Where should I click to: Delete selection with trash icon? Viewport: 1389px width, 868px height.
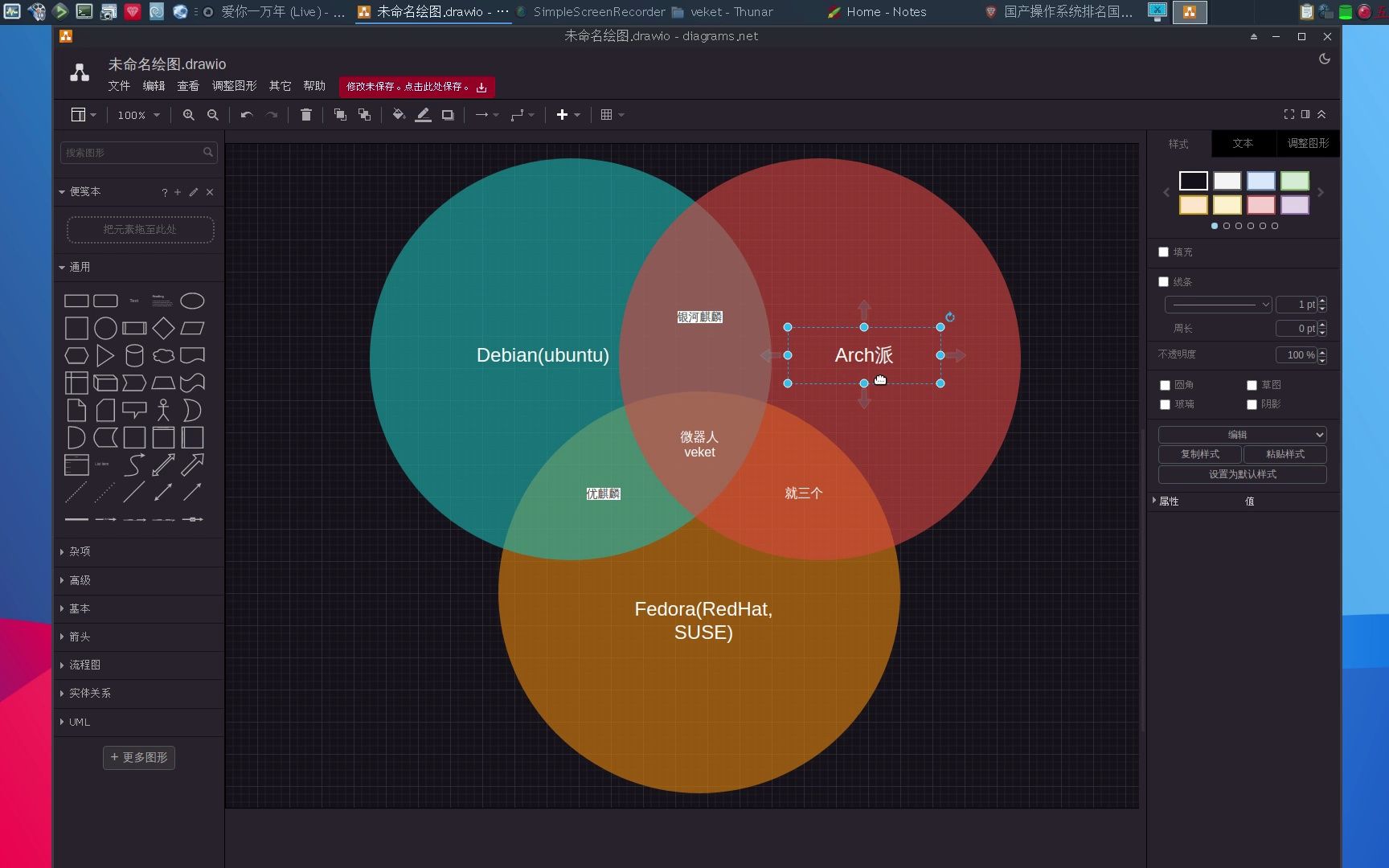(306, 115)
